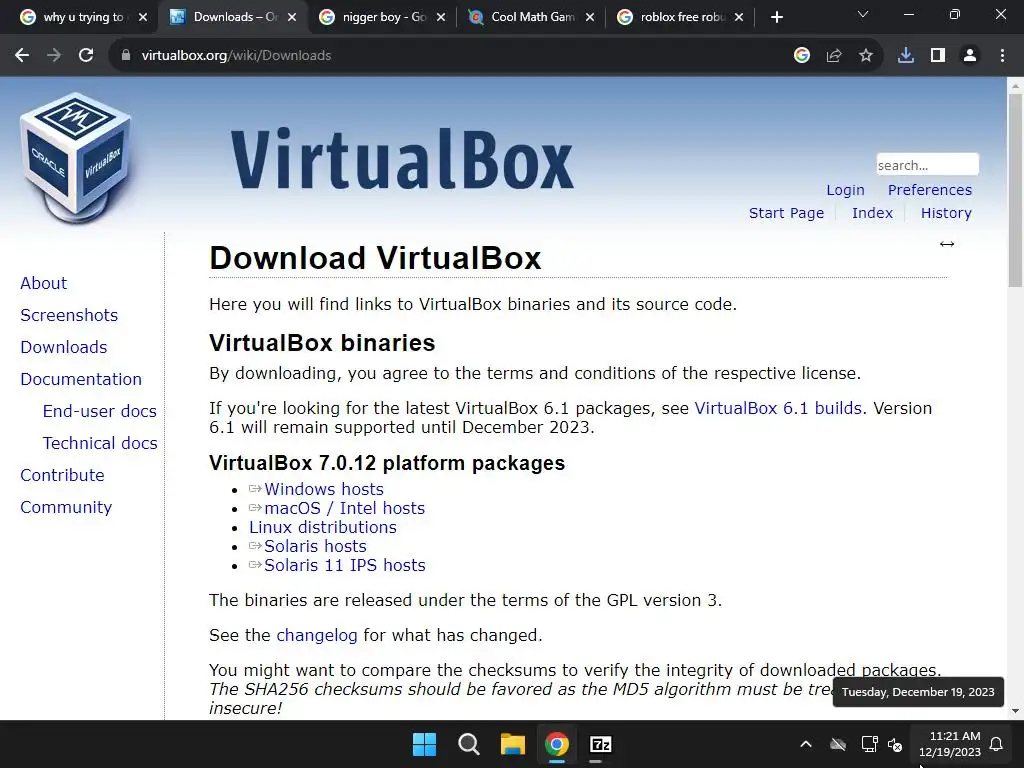View site info via lock icon
The width and height of the screenshot is (1024, 768).
126,56
